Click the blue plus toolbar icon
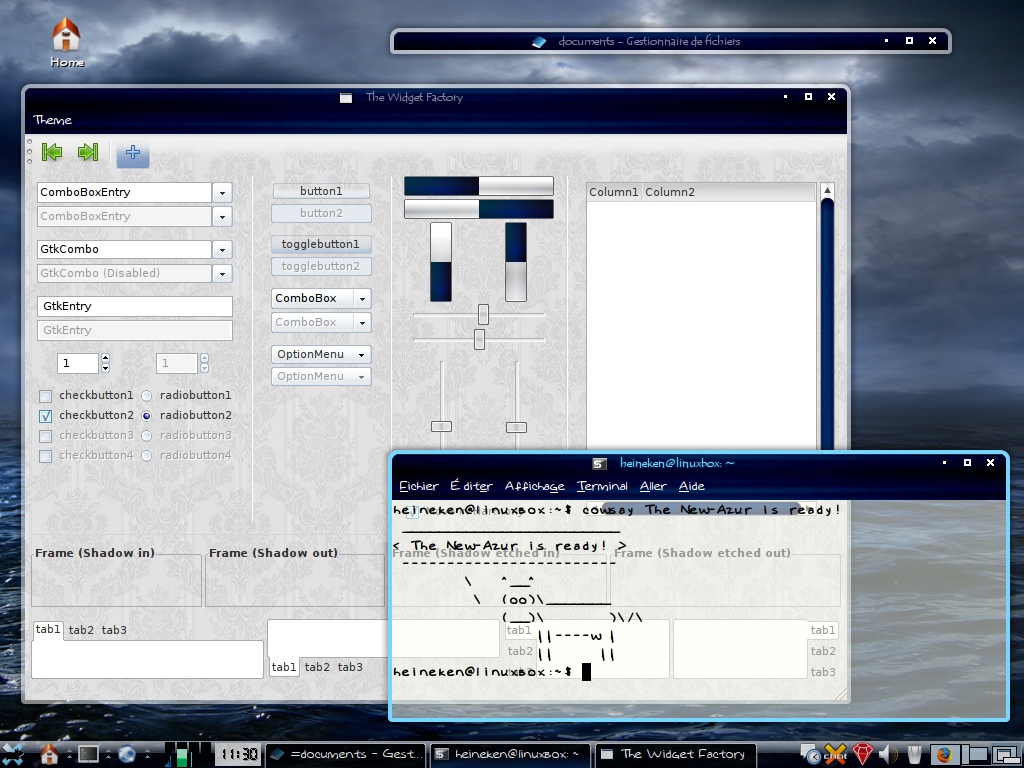Image resolution: width=1024 pixels, height=768 pixels. [133, 153]
